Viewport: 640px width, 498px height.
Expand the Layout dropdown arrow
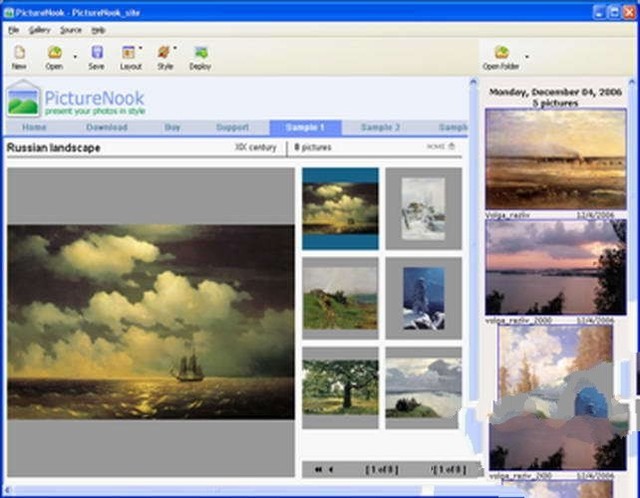point(141,48)
